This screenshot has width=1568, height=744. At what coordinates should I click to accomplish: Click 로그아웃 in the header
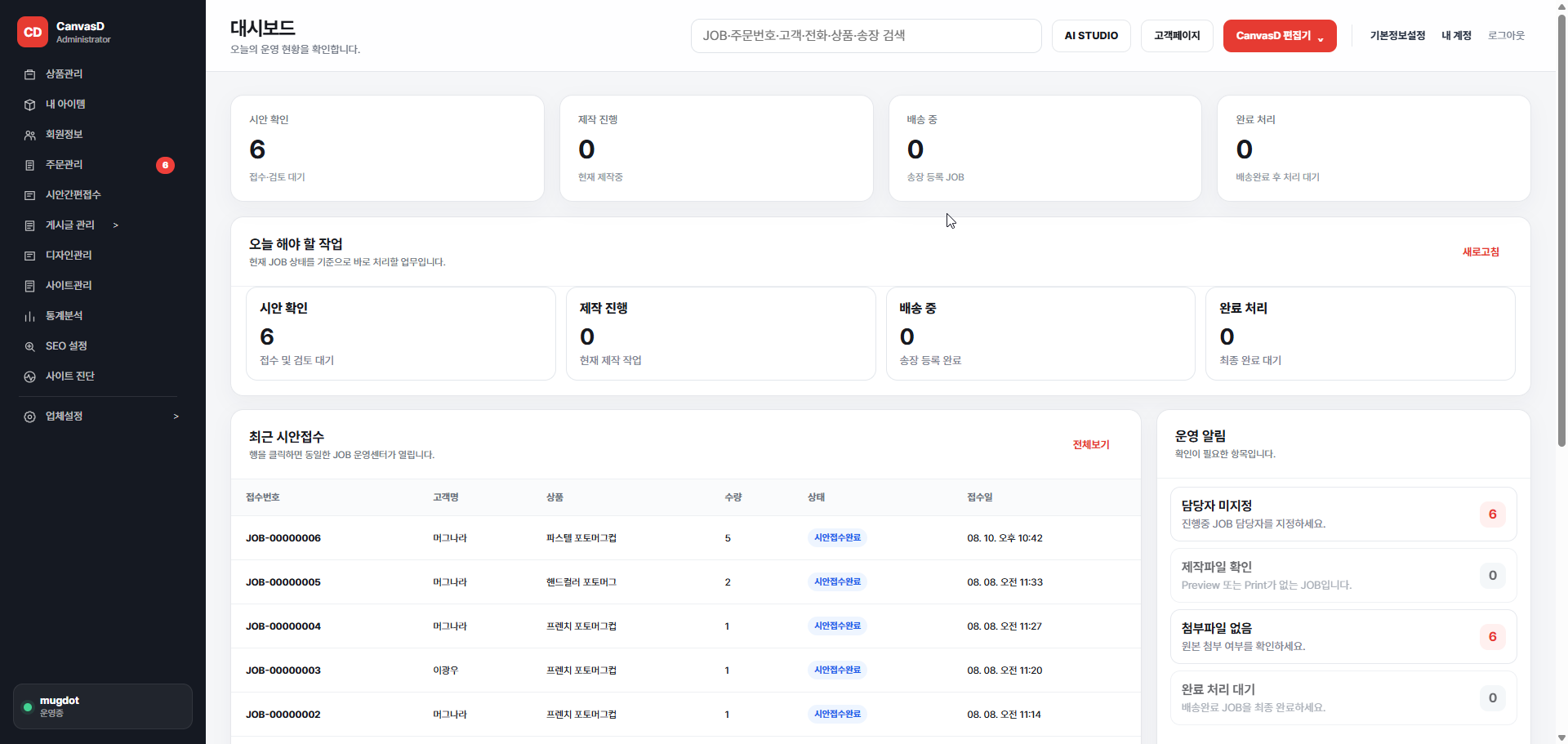pyautogui.click(x=1506, y=36)
